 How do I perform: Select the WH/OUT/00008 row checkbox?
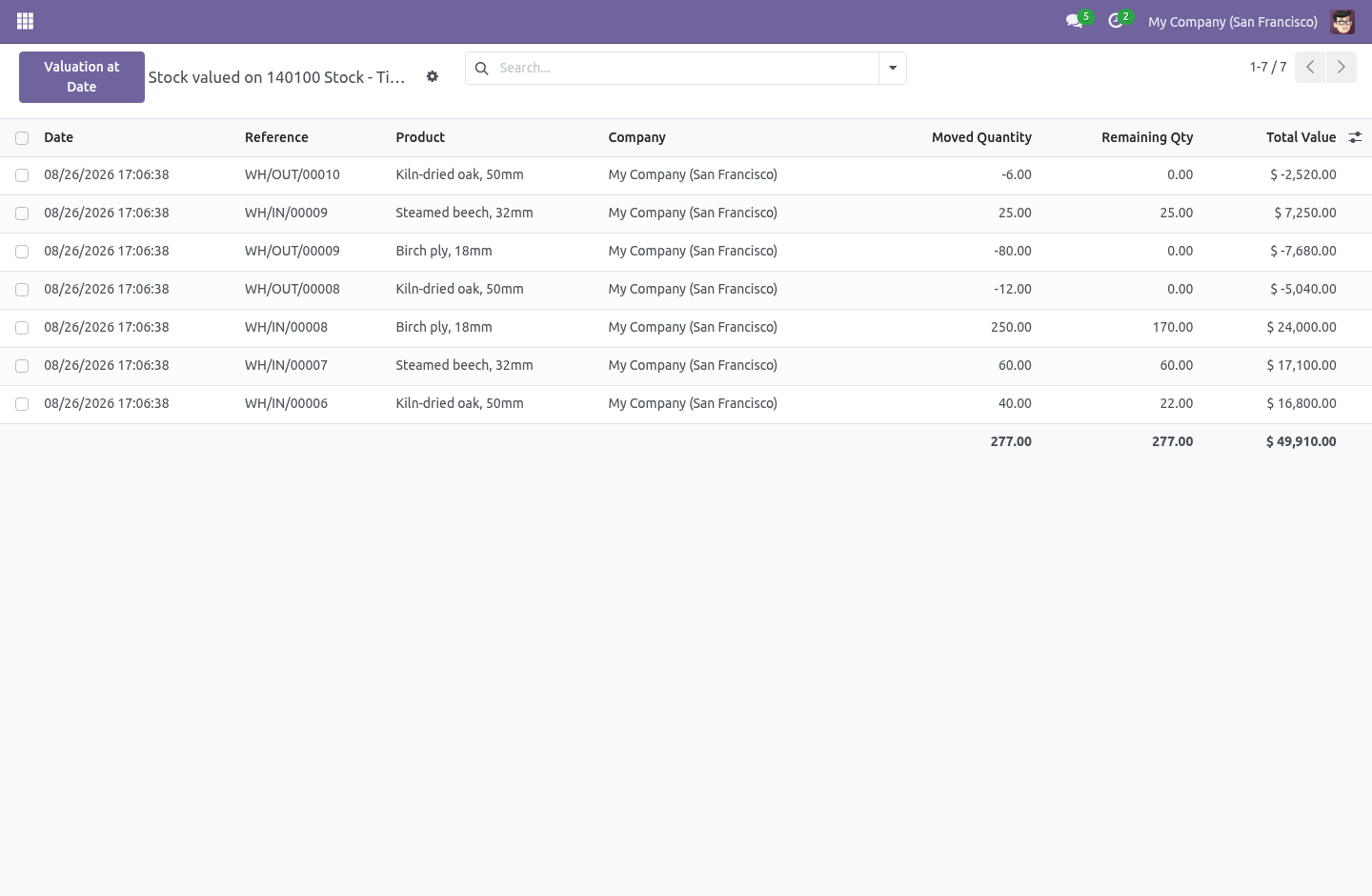point(22,290)
